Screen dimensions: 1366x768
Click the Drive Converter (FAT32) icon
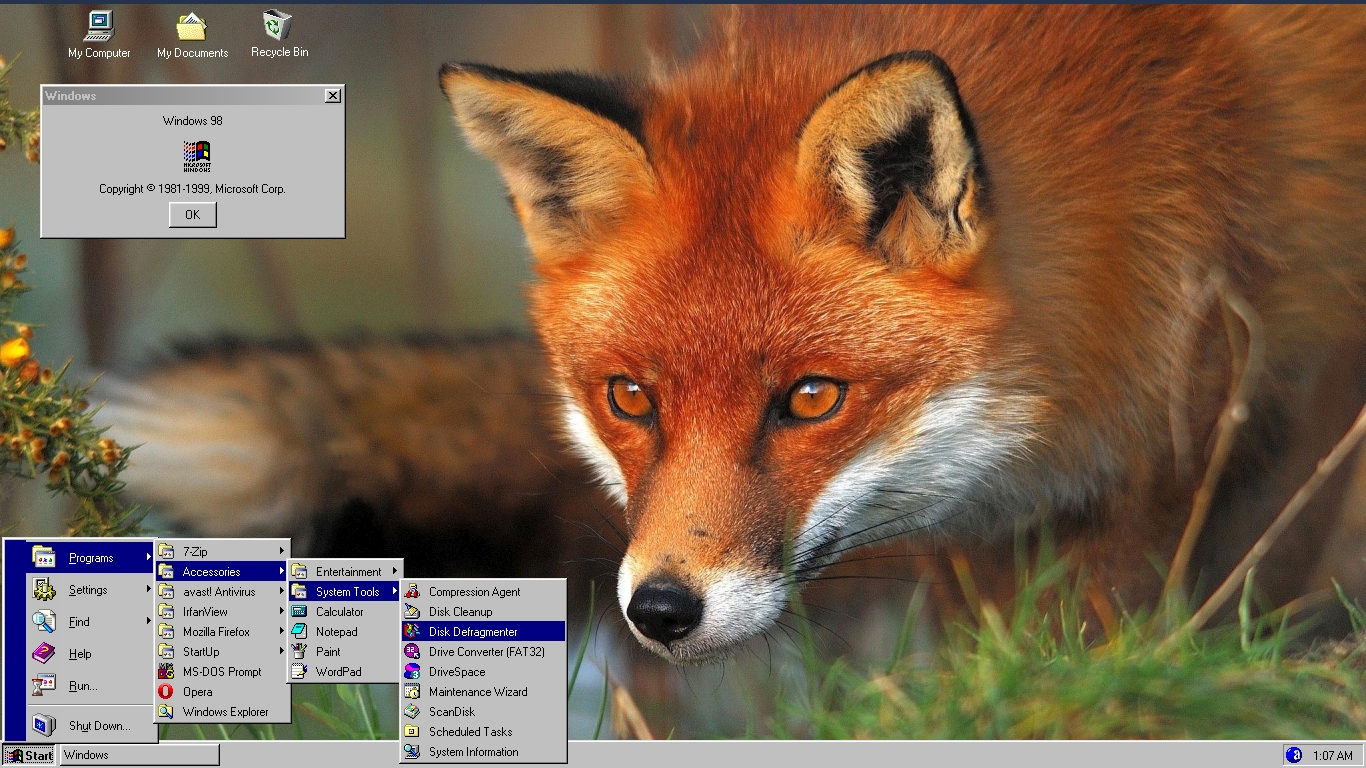(412, 652)
